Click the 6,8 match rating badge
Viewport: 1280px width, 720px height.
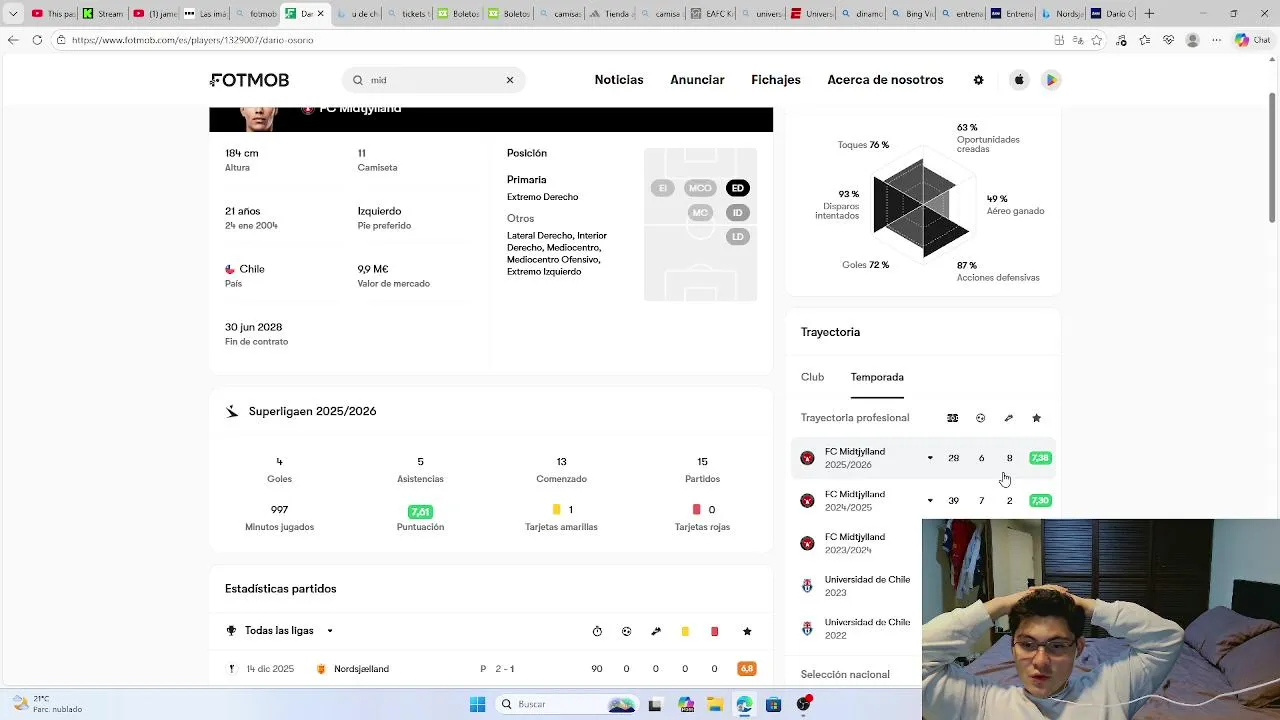[x=747, y=669]
